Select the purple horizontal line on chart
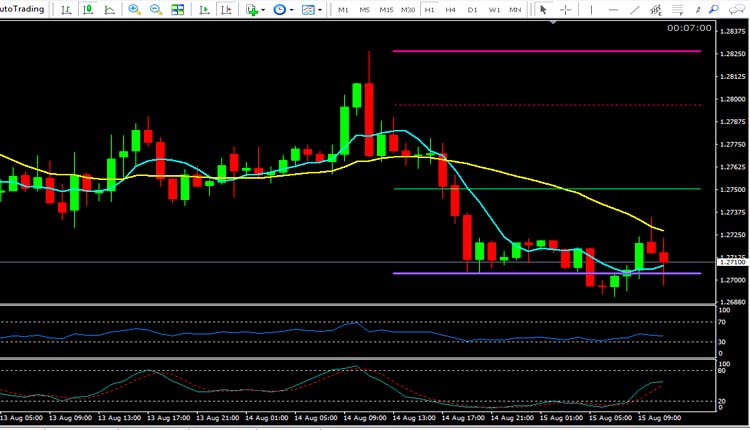The image size is (750, 430). pos(547,274)
